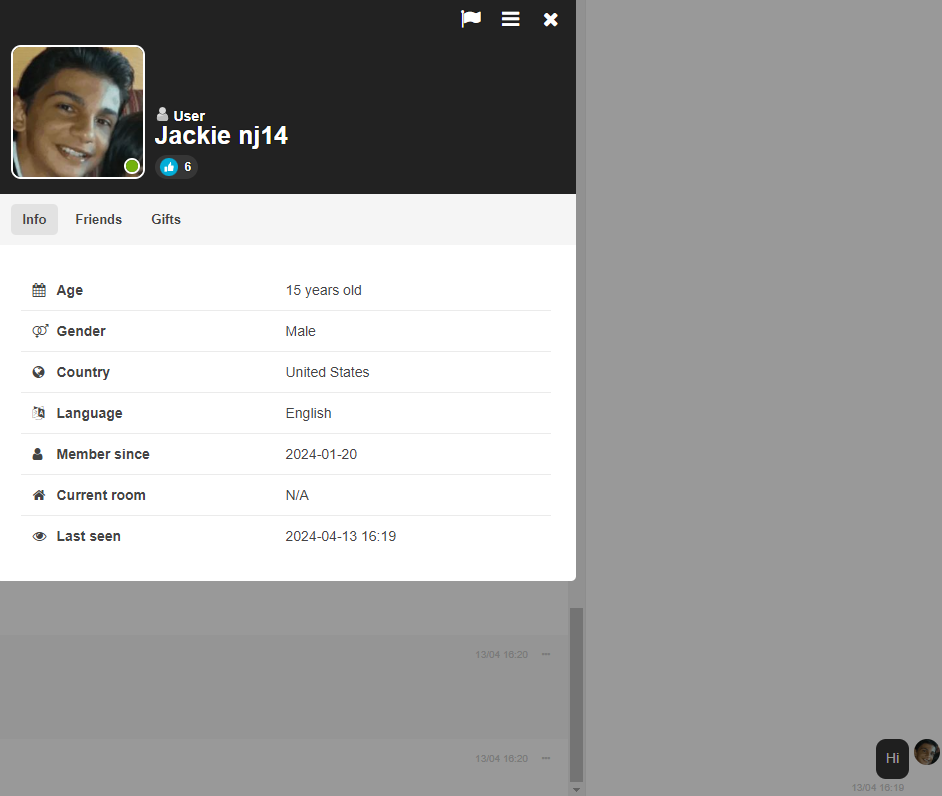The image size is (942, 796).
Task: Click the eye icon beside Last seen
Action: click(39, 536)
